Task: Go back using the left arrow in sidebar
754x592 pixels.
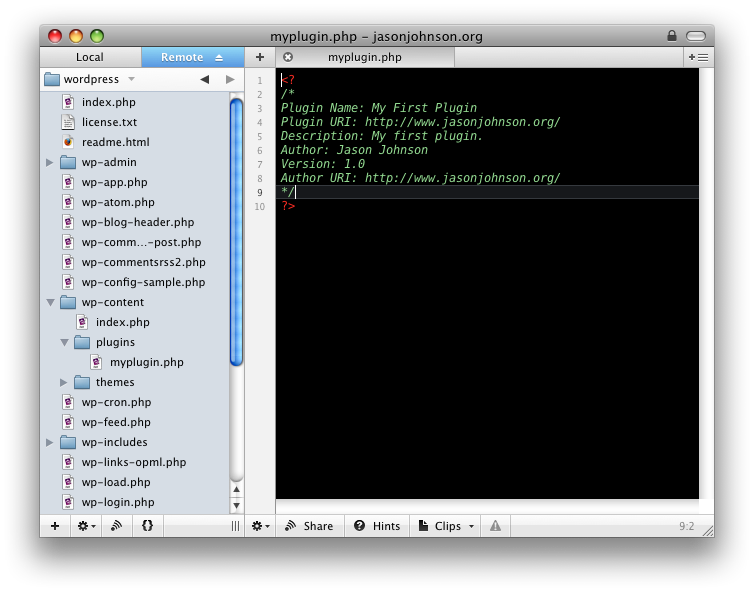Action: pyautogui.click(x=204, y=79)
